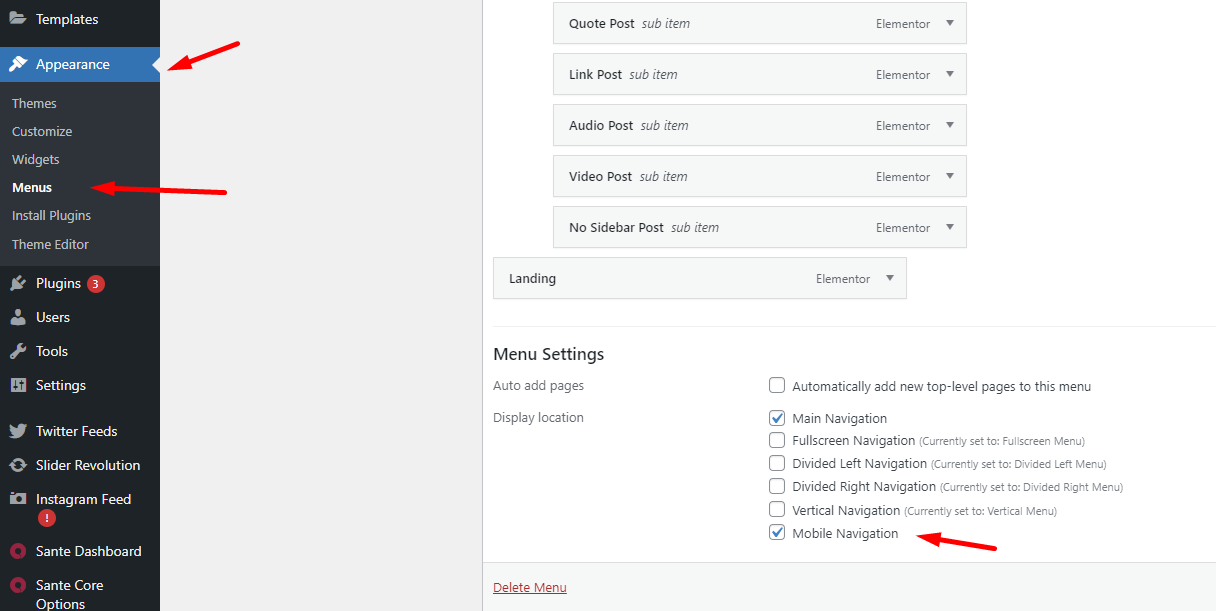Screen dimensions: 1216x611
Task: Open Themes under Appearance
Action: (34, 103)
